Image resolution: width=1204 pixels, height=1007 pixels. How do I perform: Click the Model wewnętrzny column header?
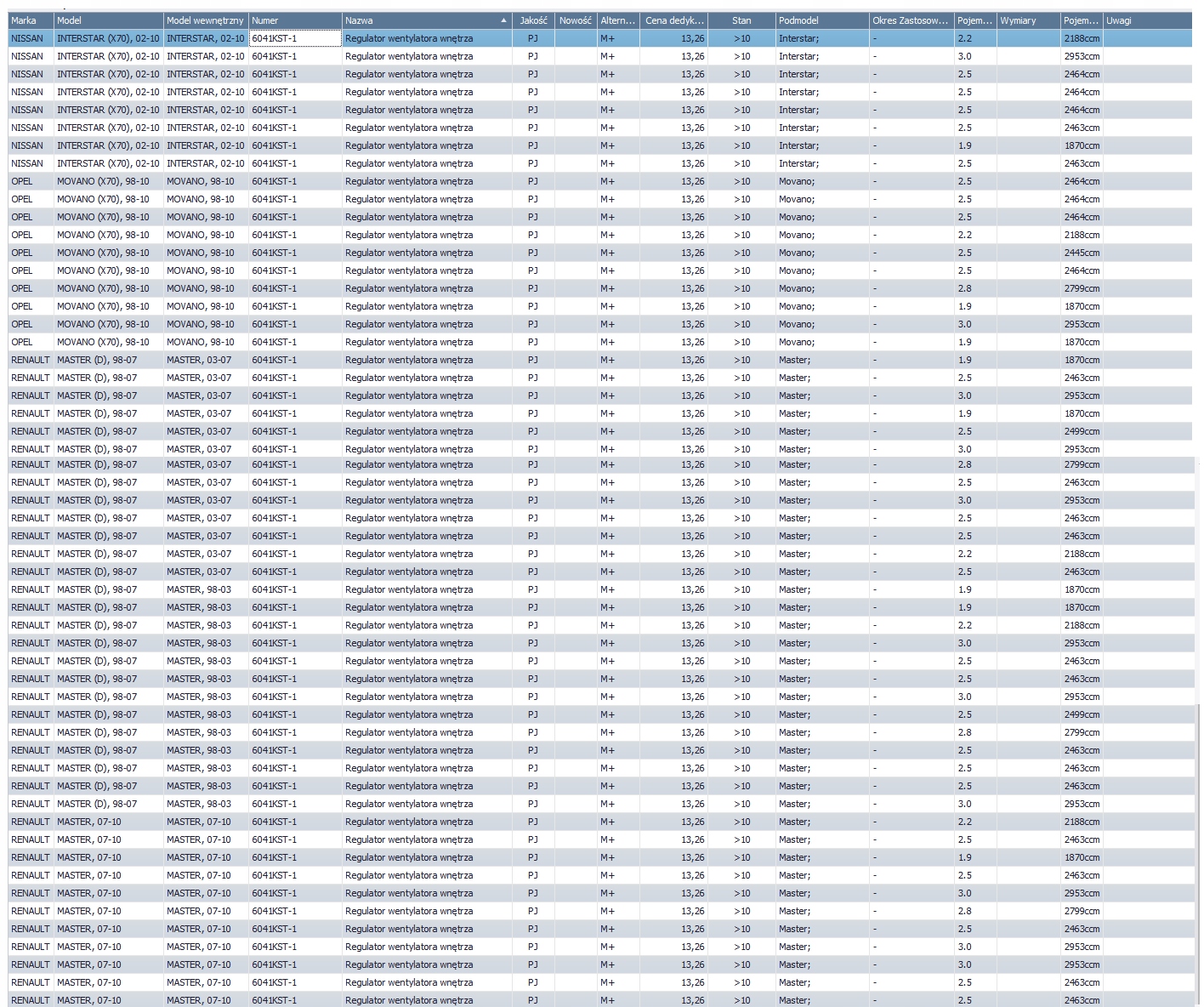point(206,20)
